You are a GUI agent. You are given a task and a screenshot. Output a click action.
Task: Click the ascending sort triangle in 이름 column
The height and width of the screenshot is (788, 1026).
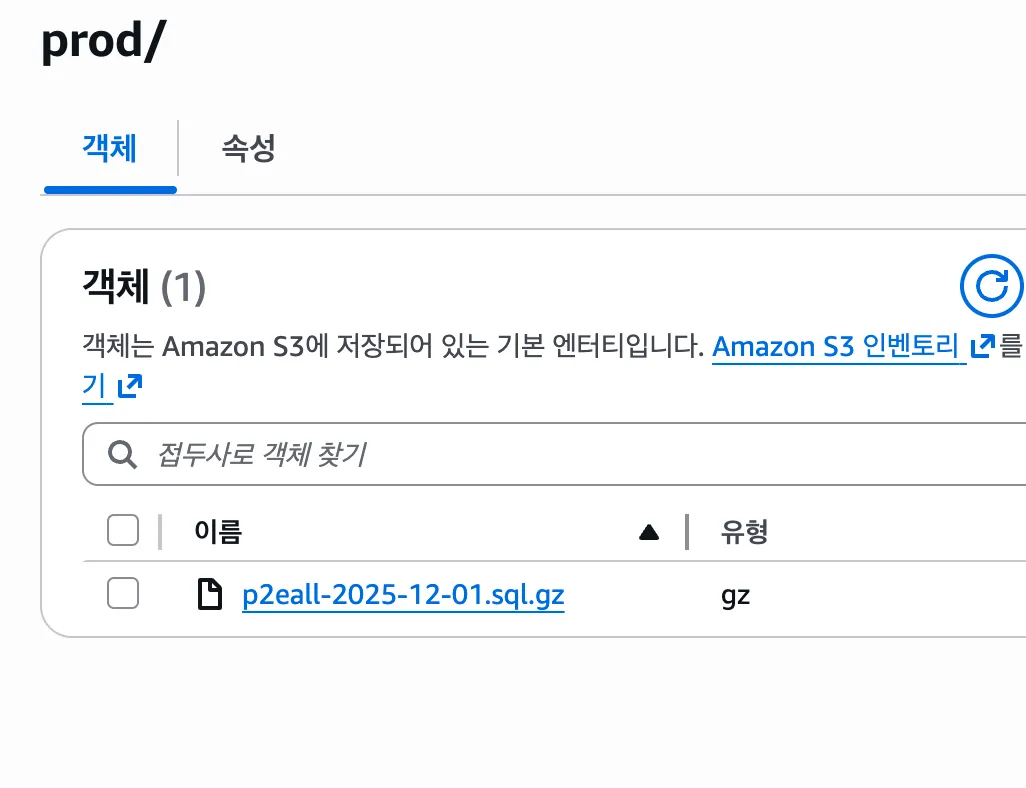click(x=649, y=532)
